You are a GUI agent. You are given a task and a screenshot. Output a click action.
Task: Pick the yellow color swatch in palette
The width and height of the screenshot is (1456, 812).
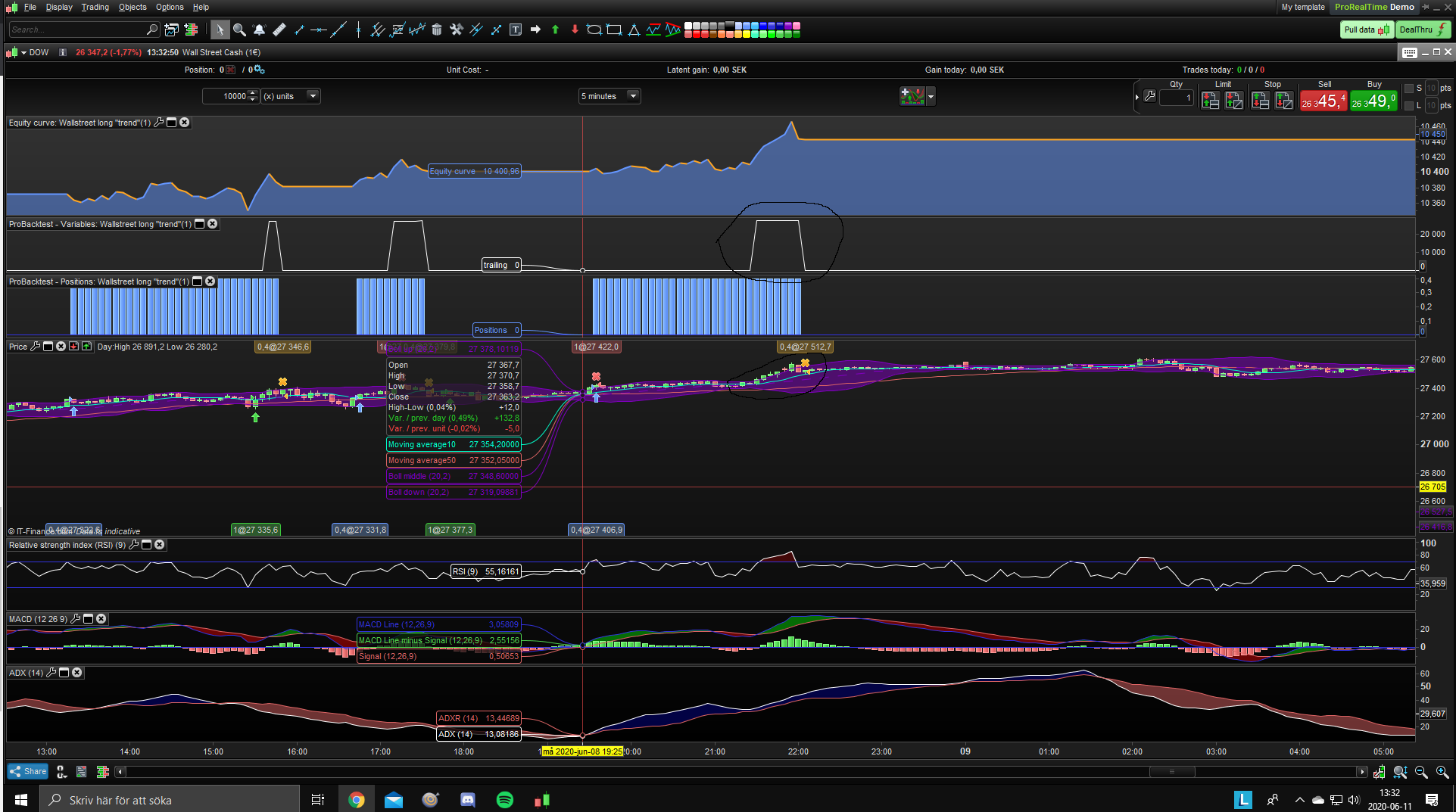tap(747, 34)
